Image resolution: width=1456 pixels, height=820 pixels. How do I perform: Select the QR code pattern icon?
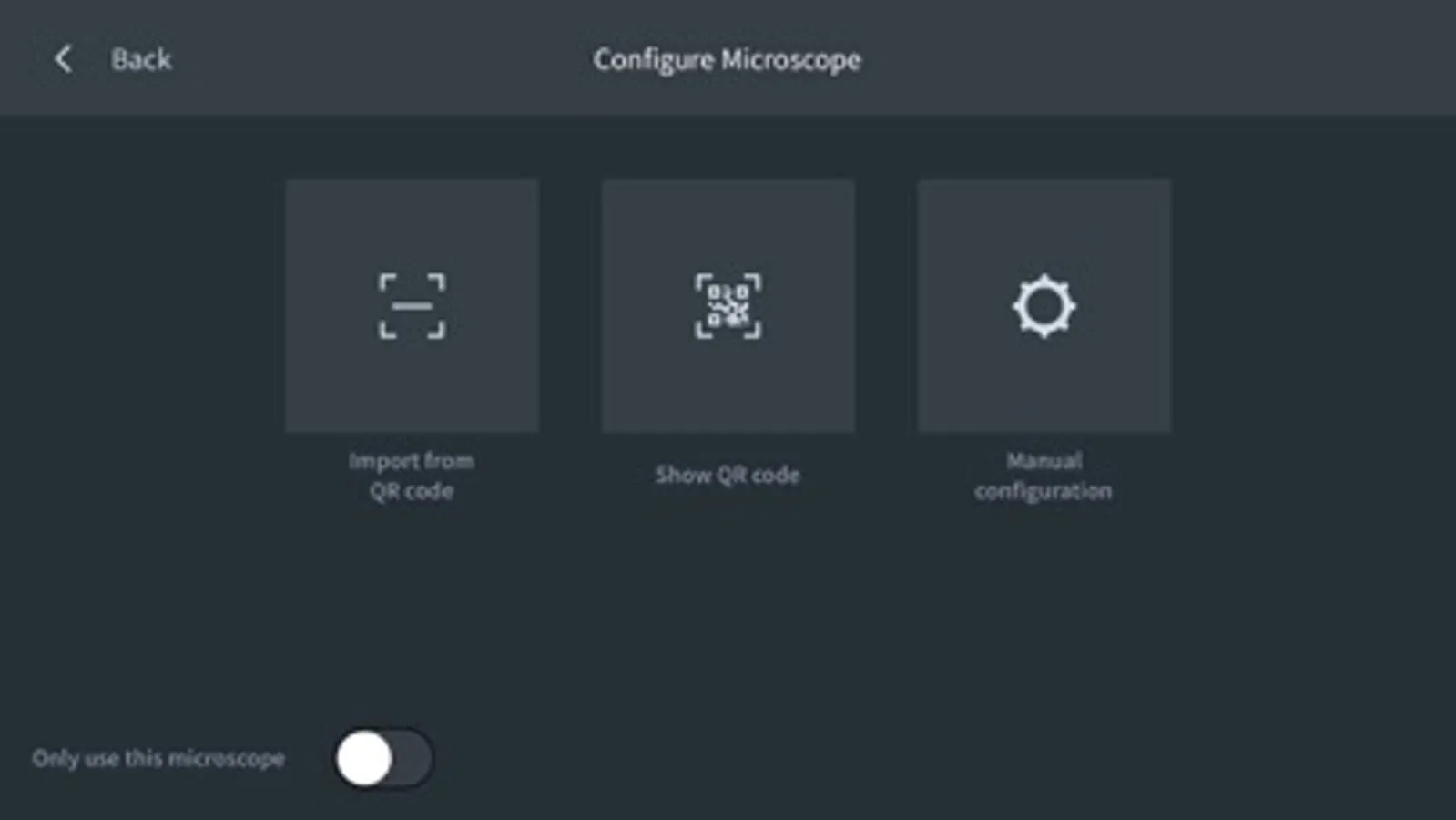click(728, 306)
